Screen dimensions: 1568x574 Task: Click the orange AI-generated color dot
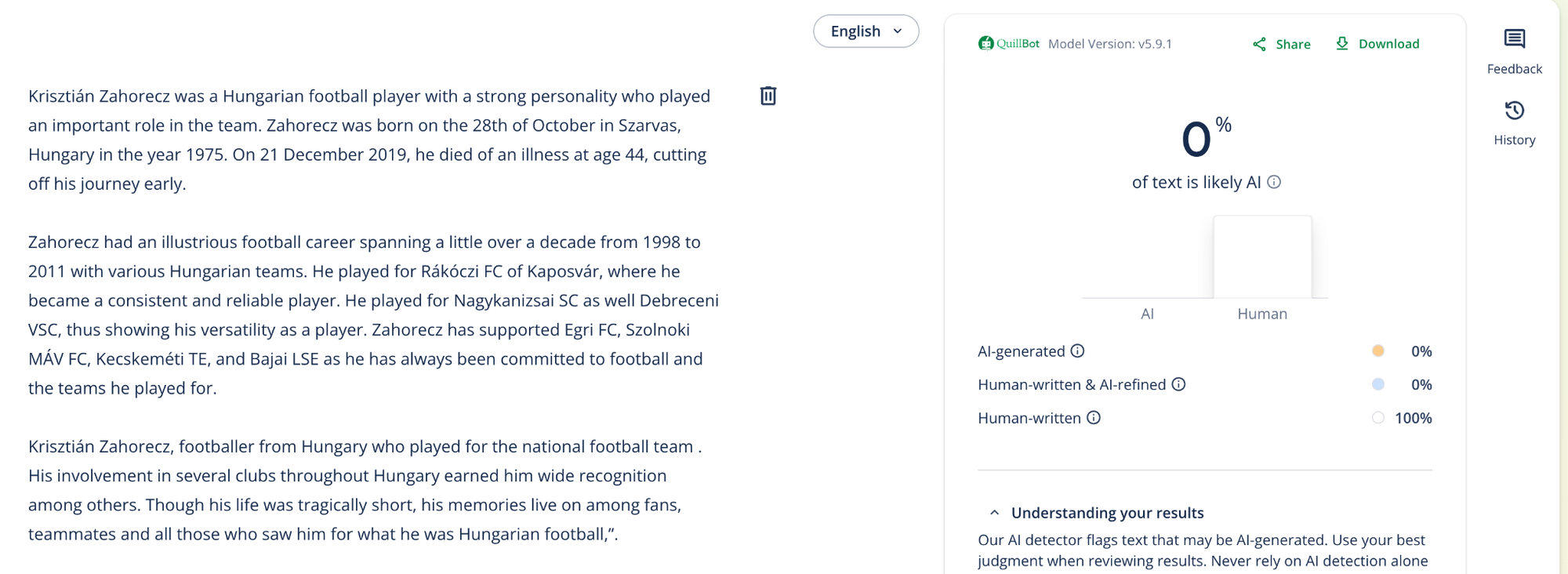(x=1377, y=351)
